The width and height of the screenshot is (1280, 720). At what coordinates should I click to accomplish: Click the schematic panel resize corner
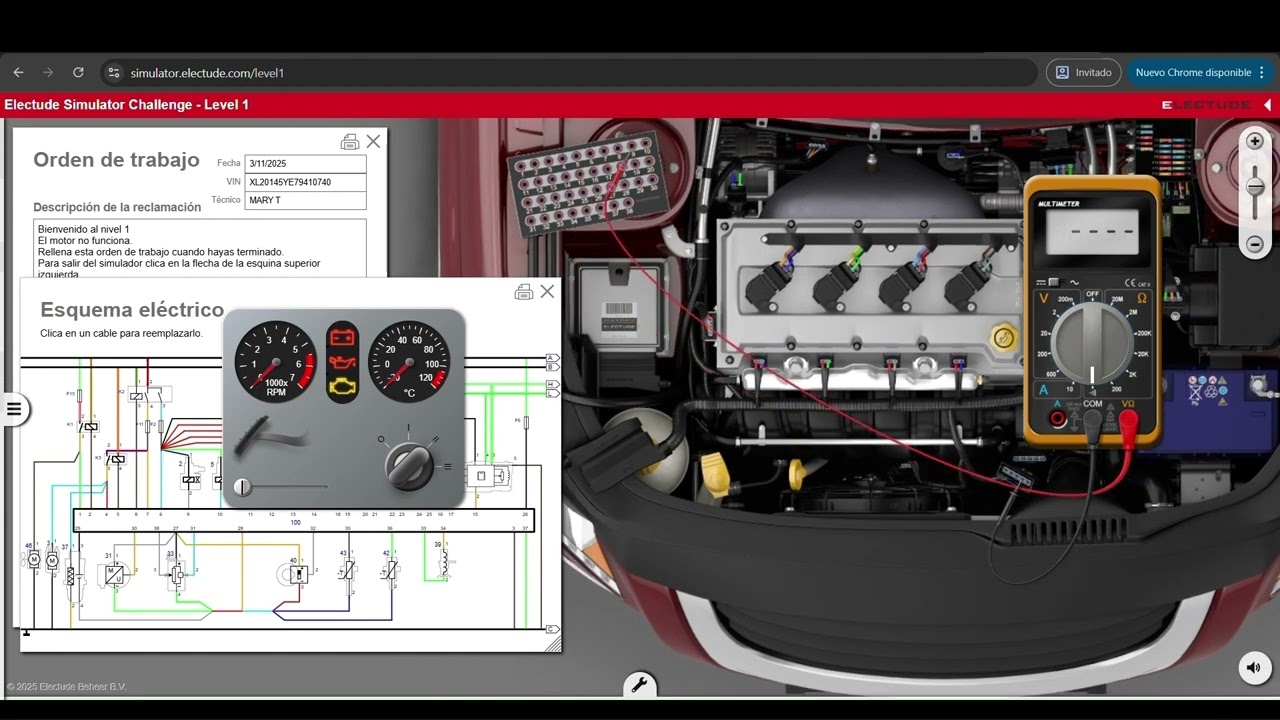(x=552, y=645)
